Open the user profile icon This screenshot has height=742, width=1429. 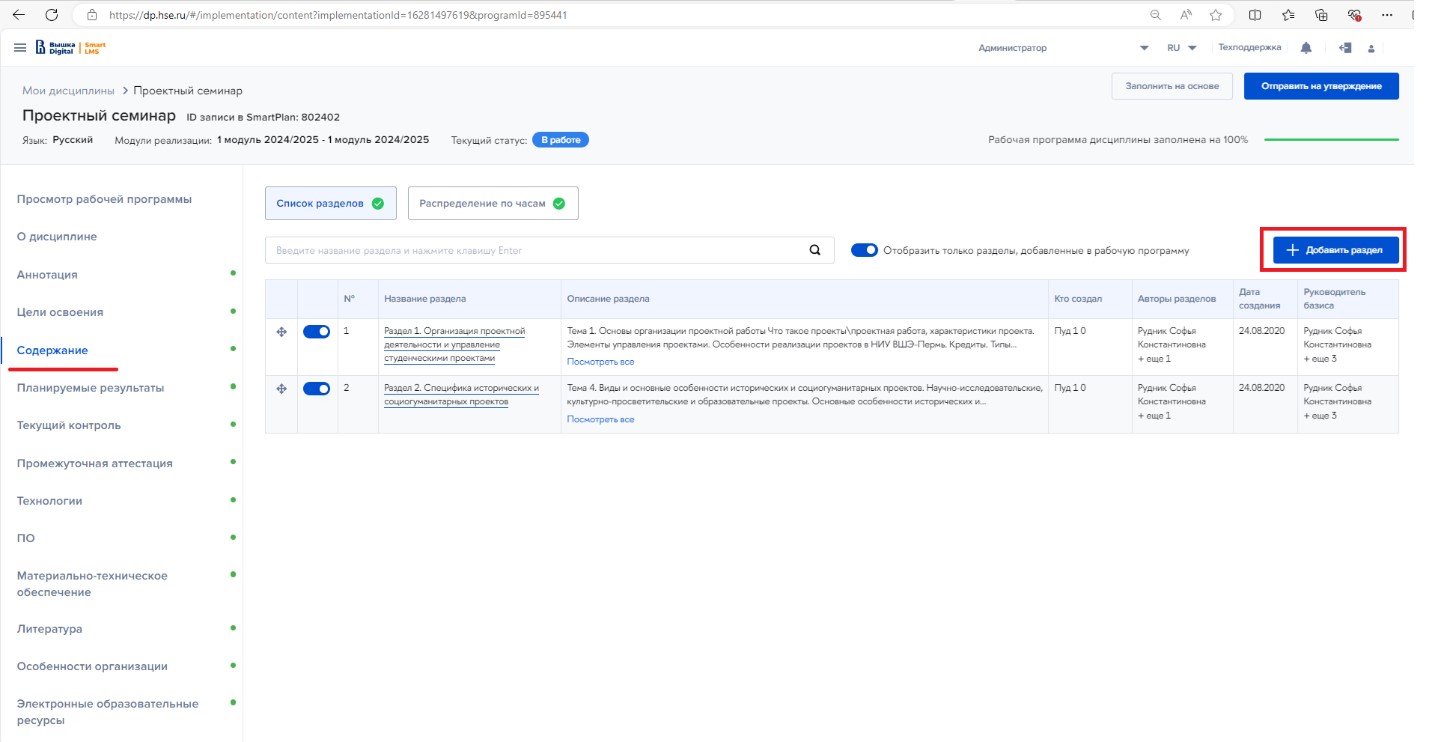tap(1372, 49)
